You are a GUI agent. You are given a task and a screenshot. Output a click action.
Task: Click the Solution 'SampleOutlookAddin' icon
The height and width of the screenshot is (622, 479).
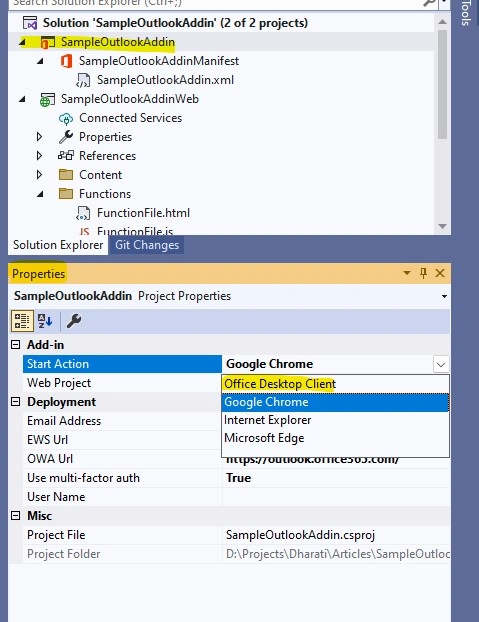pos(30,23)
